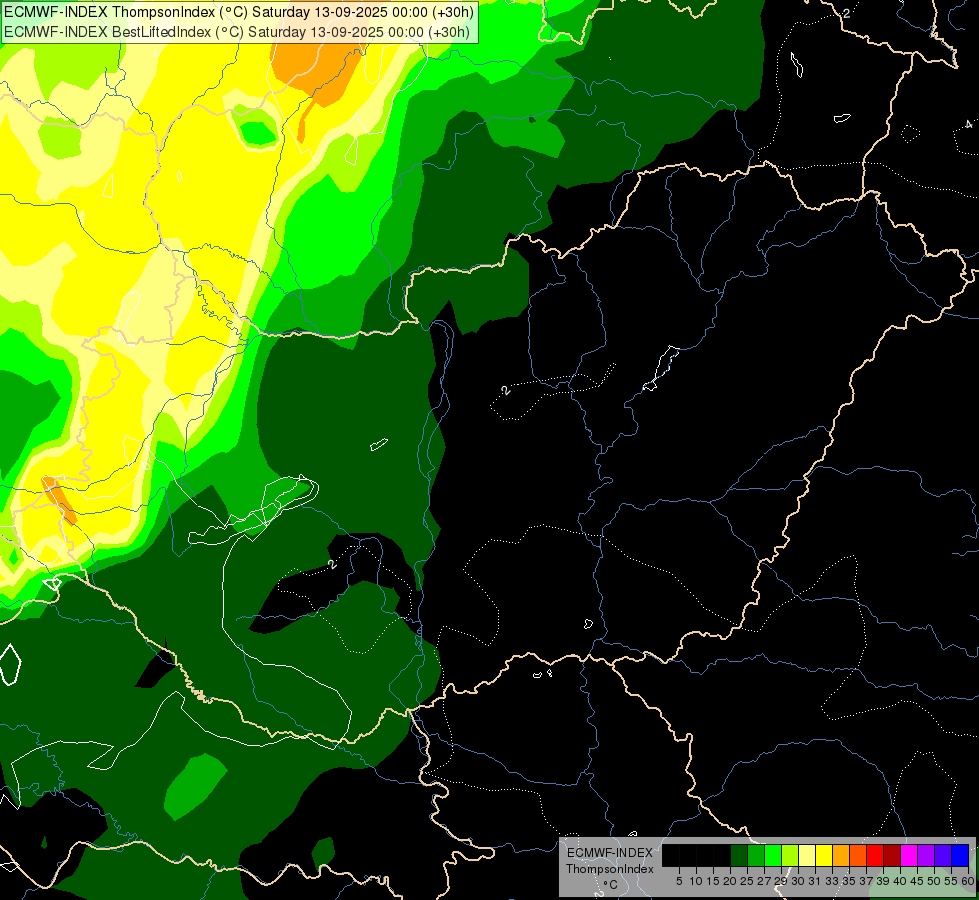The height and width of the screenshot is (900, 979).
Task: Pick the indigo 50–55 legend swatch
Action: (x=943, y=856)
